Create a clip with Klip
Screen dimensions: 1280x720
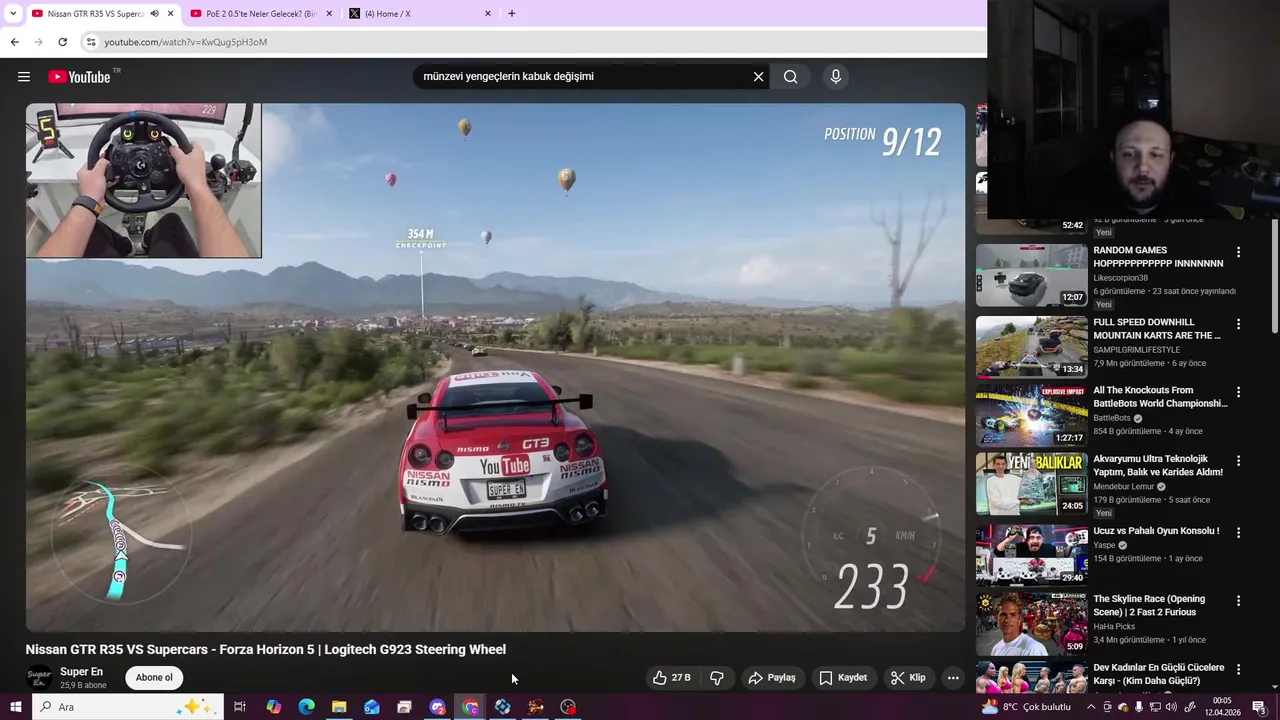click(908, 678)
